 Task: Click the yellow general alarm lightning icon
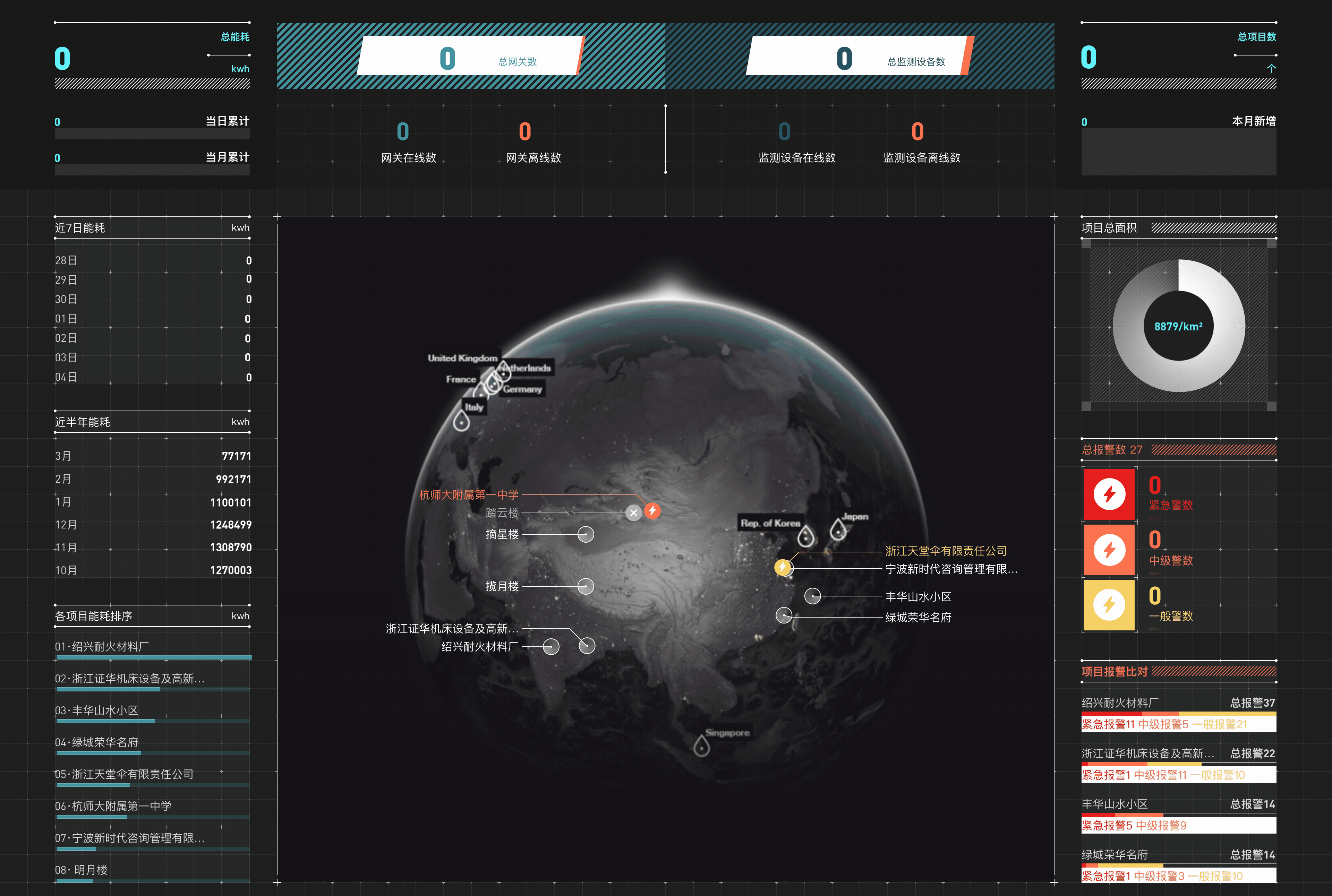pos(1109,605)
